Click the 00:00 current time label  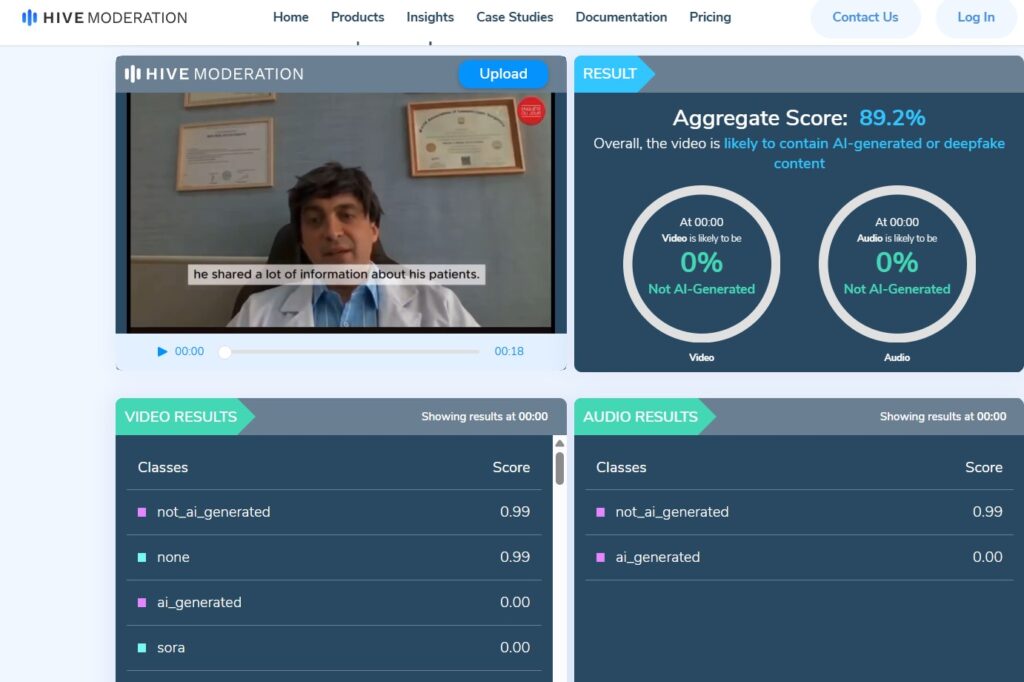click(189, 351)
